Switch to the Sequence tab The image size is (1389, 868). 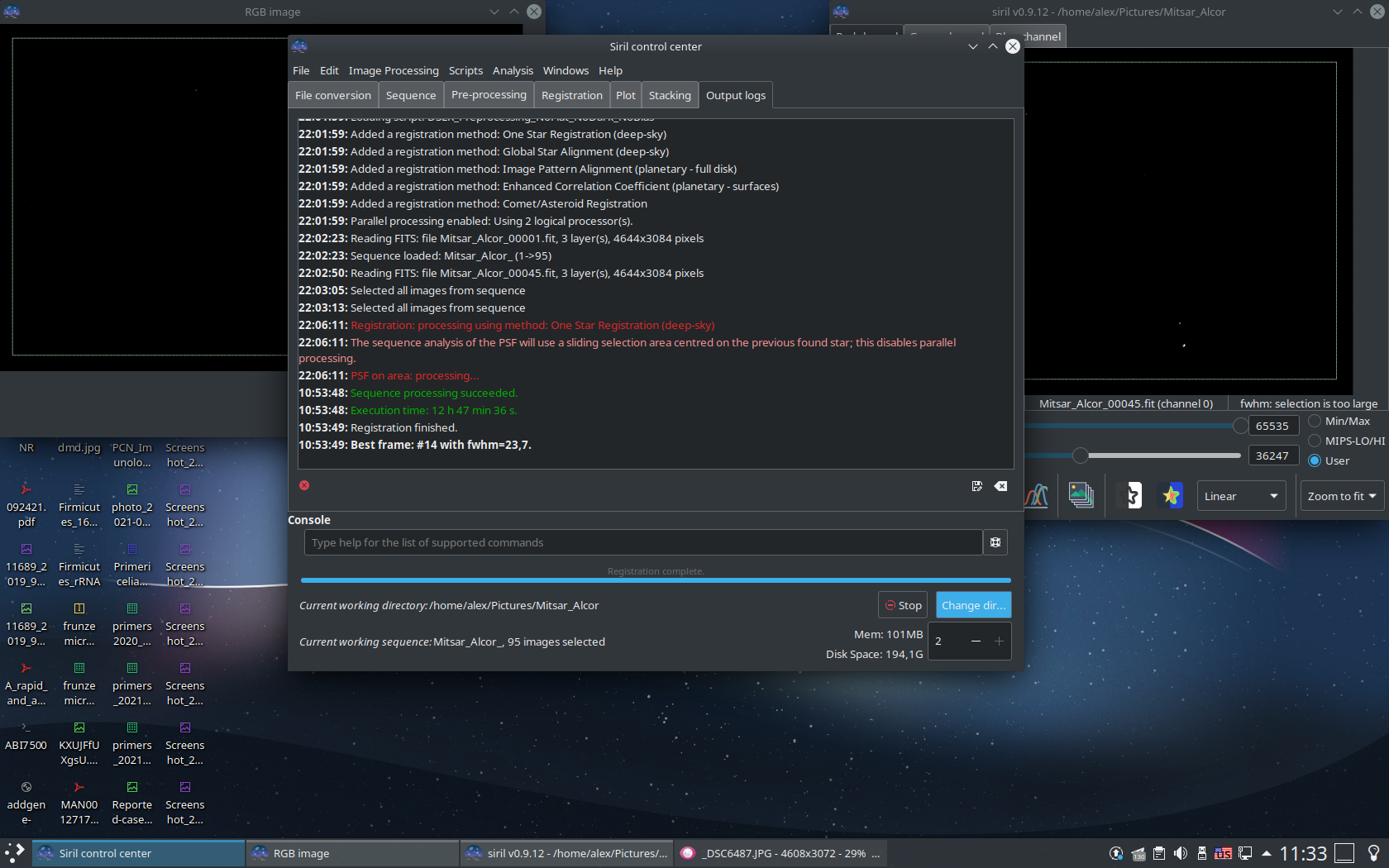[x=411, y=95]
